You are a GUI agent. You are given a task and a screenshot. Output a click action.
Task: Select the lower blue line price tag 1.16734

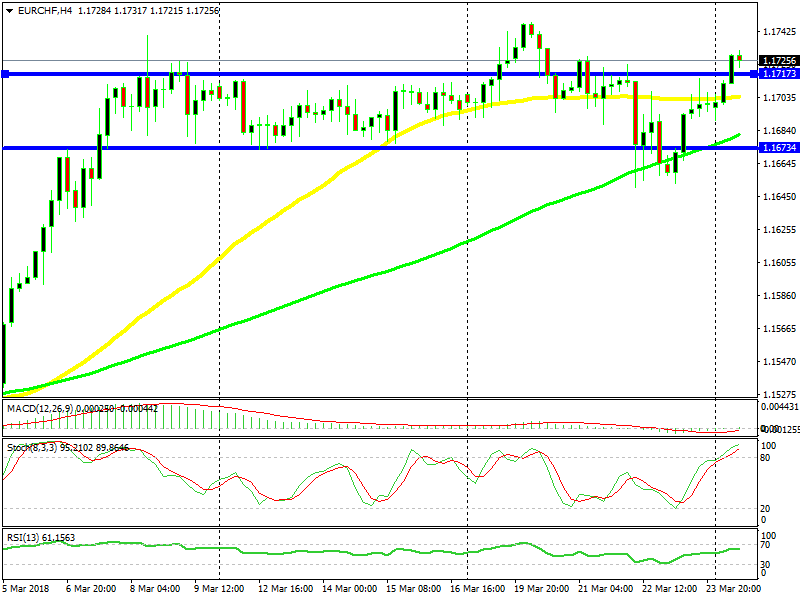779,148
